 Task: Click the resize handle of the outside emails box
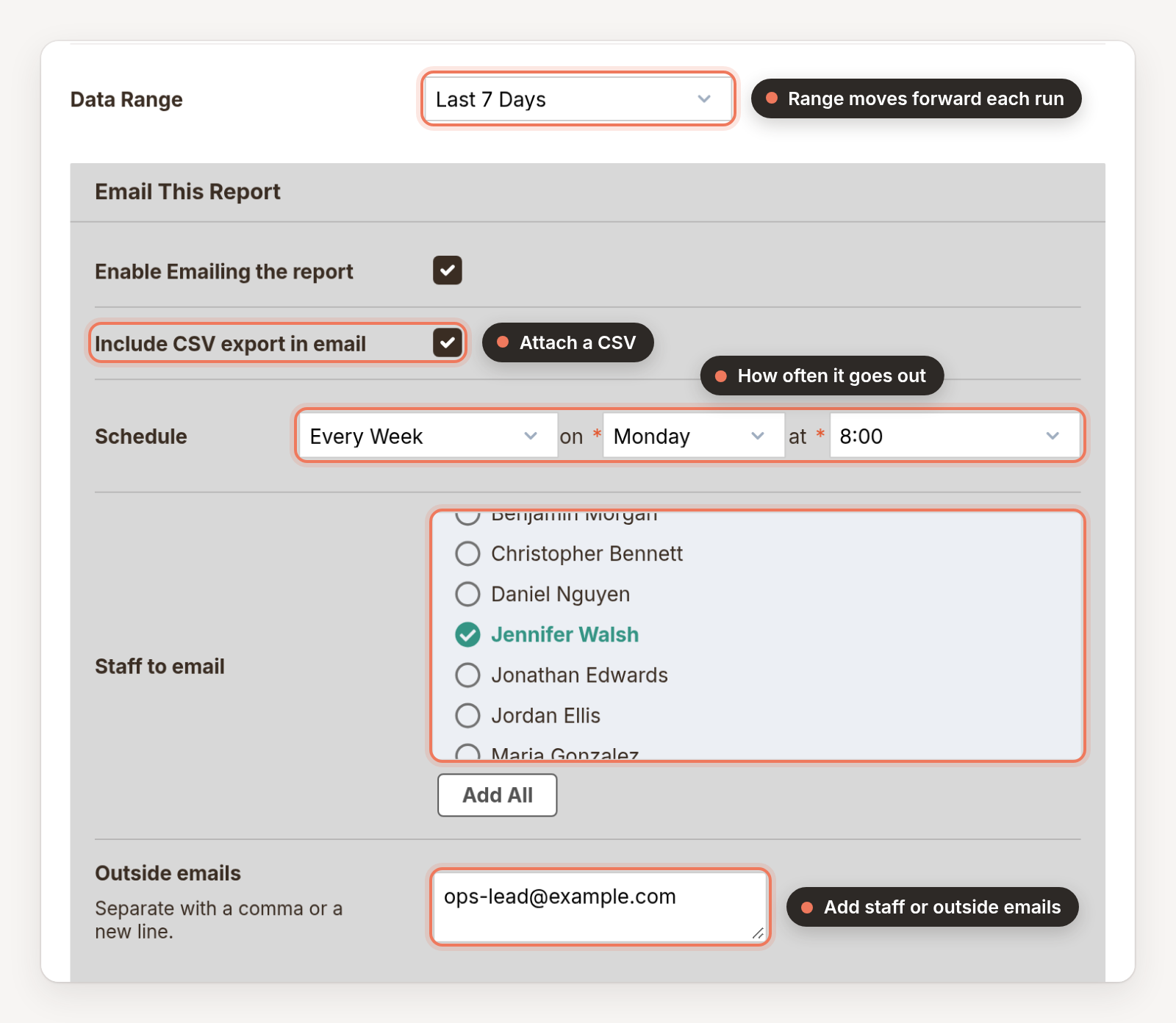758,933
